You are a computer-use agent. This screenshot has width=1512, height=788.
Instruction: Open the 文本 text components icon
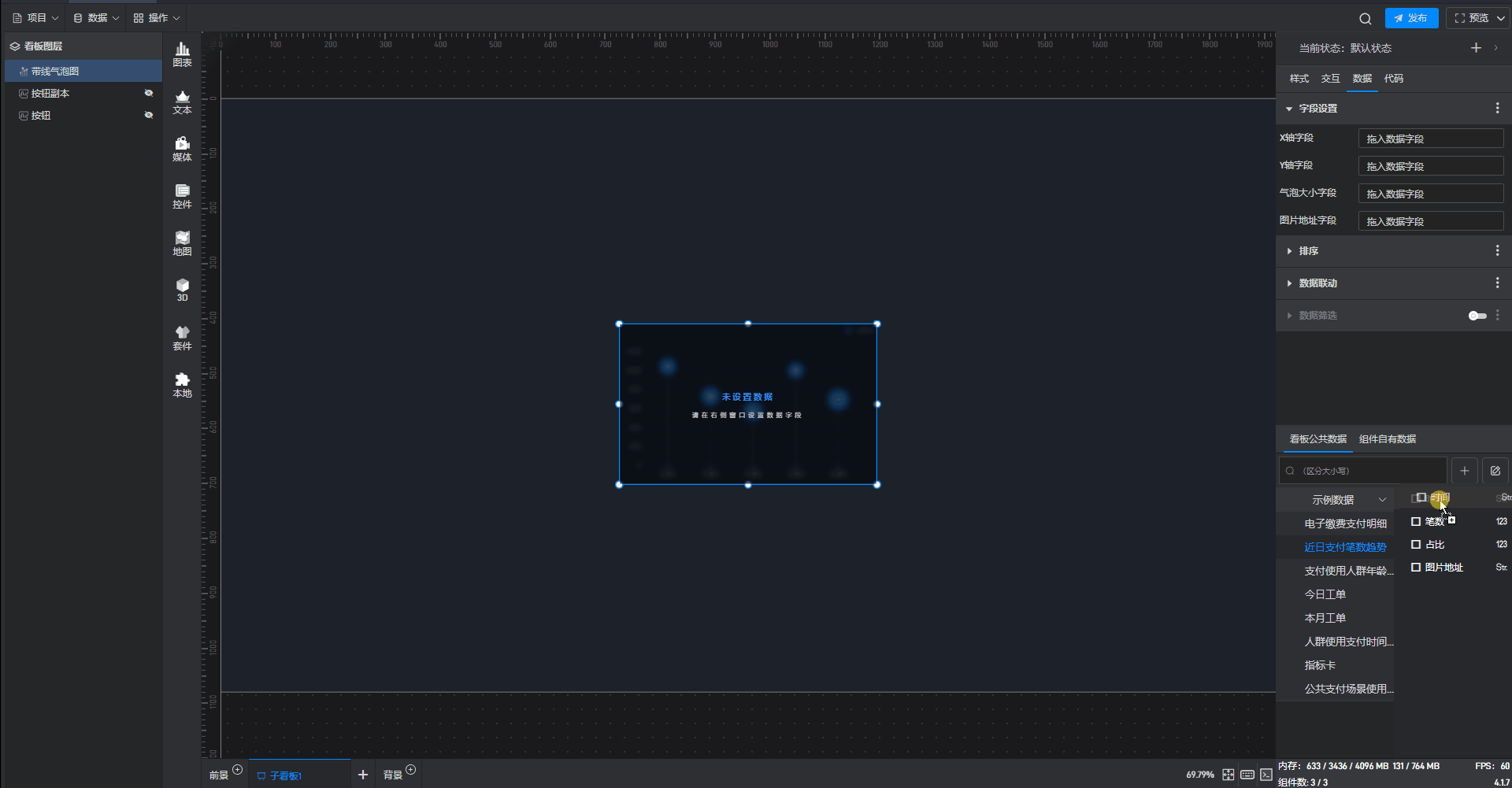pos(182,102)
